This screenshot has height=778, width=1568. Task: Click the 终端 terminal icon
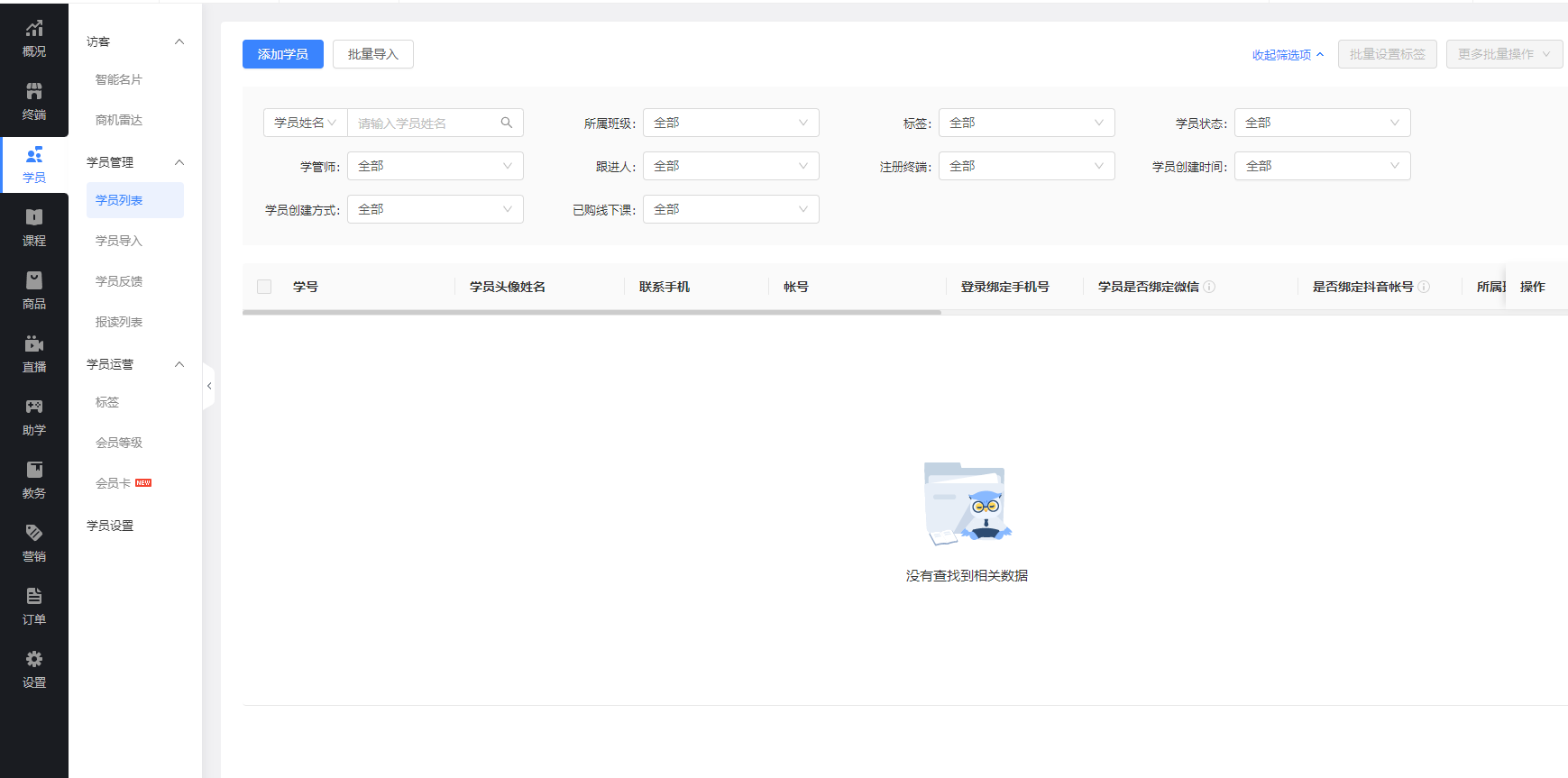(34, 92)
